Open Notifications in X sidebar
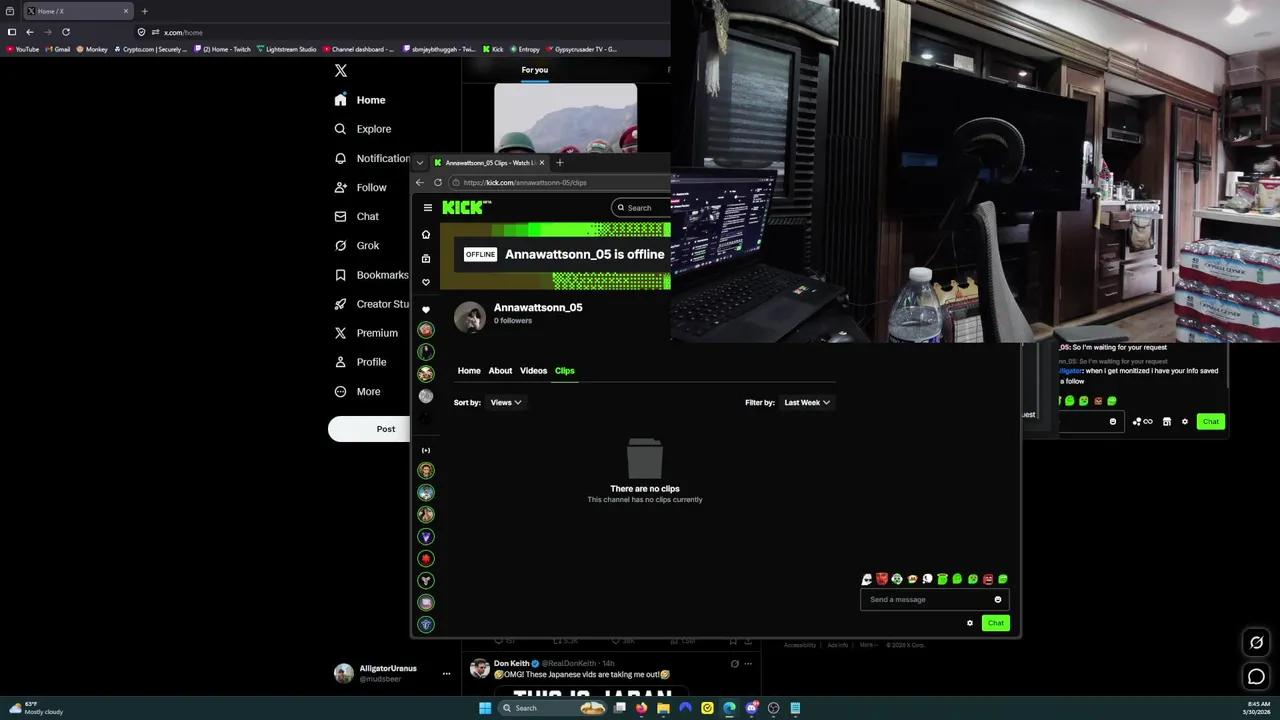This screenshot has height=720, width=1280. click(372, 158)
